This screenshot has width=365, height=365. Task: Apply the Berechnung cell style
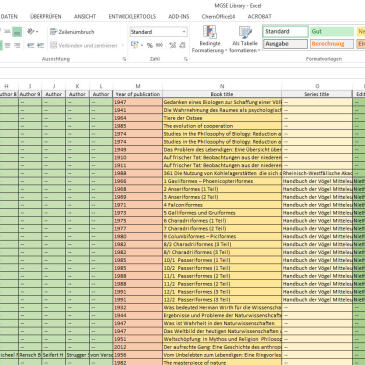click(x=332, y=44)
